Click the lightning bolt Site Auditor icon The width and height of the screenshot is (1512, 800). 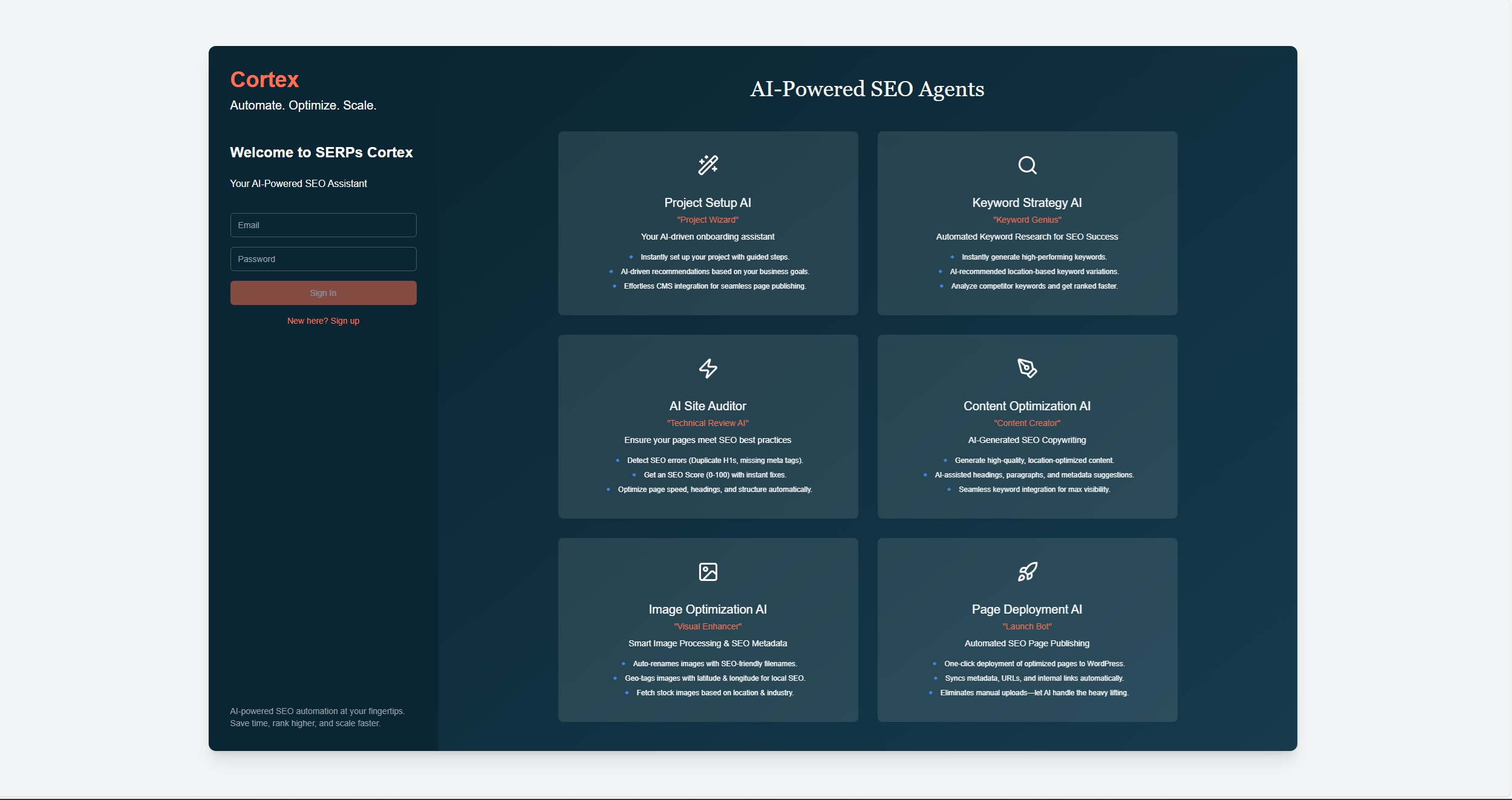tap(708, 368)
